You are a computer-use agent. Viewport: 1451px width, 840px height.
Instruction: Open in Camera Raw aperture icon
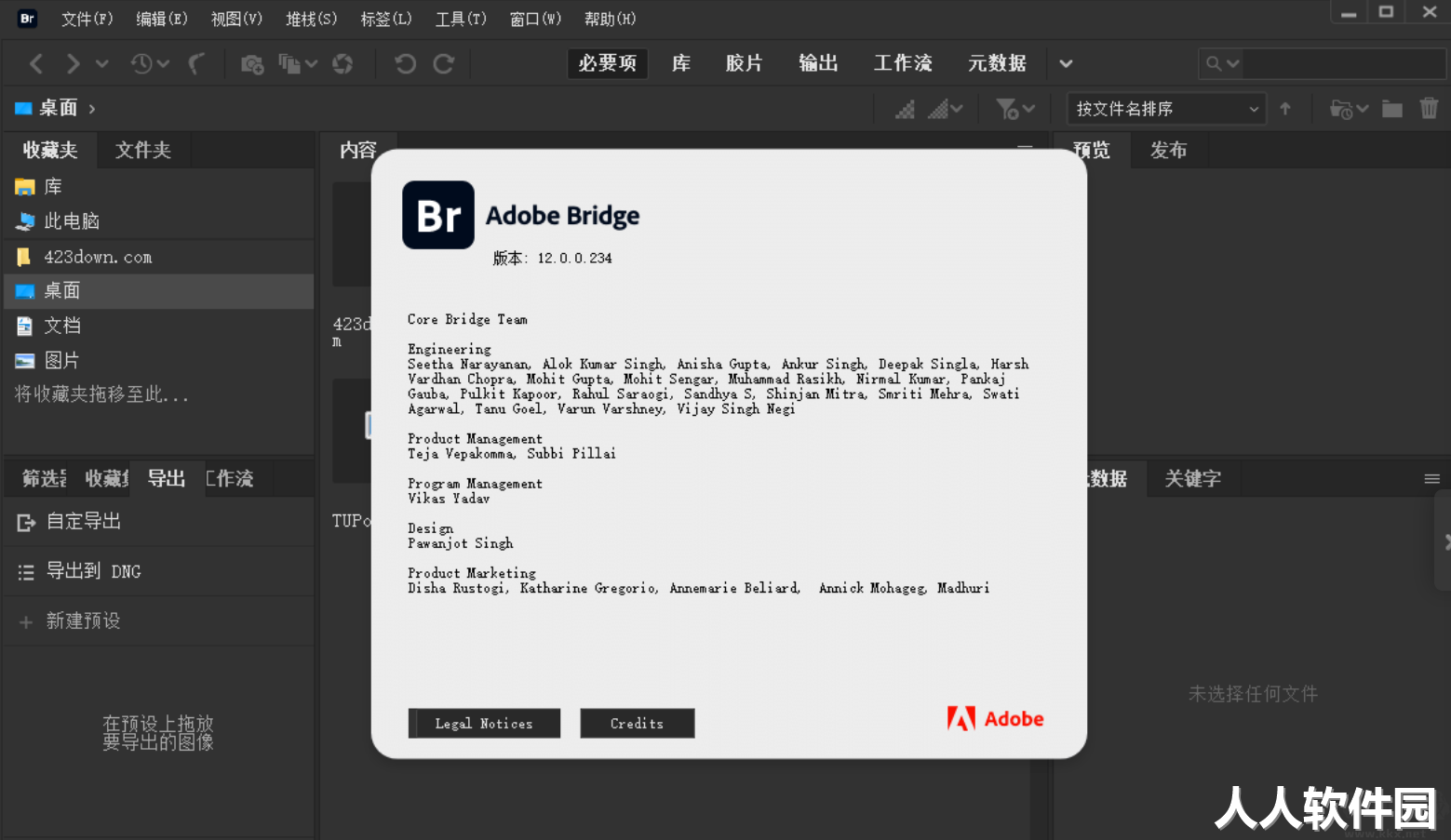click(343, 63)
